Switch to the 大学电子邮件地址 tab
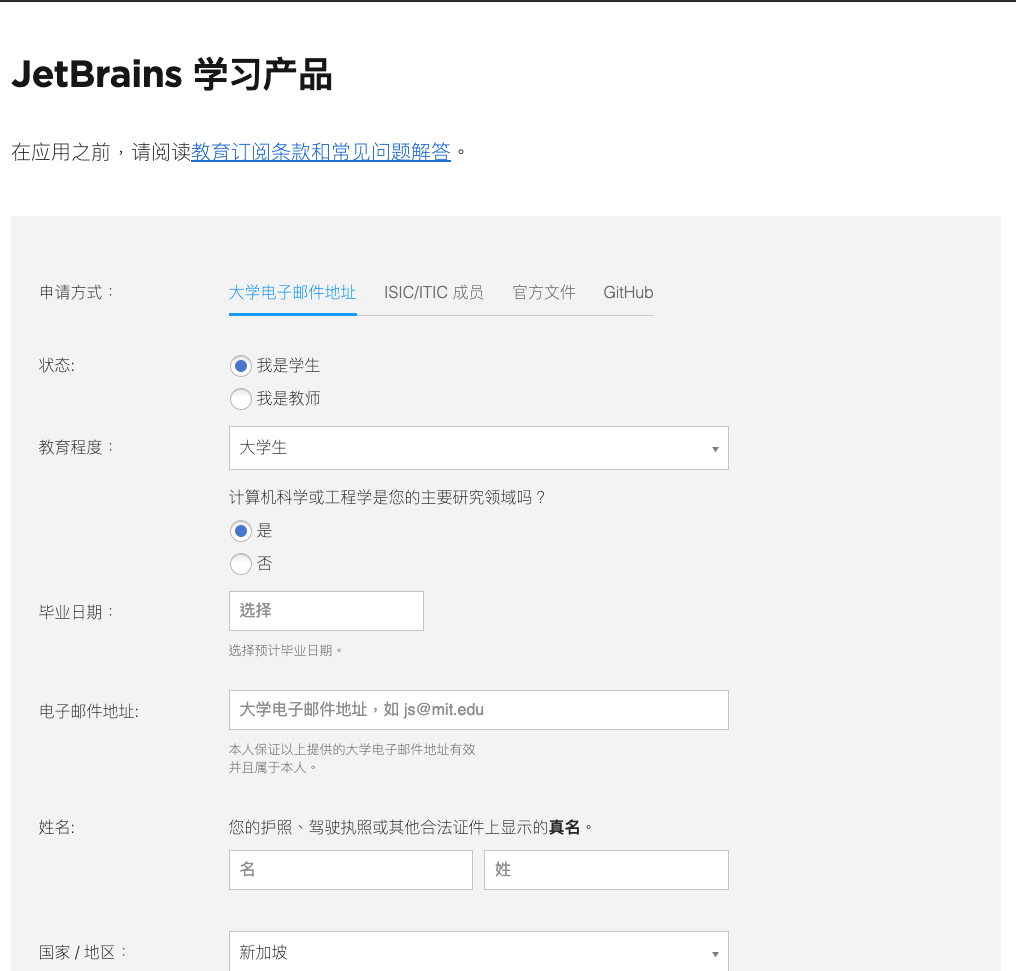Screen dimensions: 1016x971 292,293
